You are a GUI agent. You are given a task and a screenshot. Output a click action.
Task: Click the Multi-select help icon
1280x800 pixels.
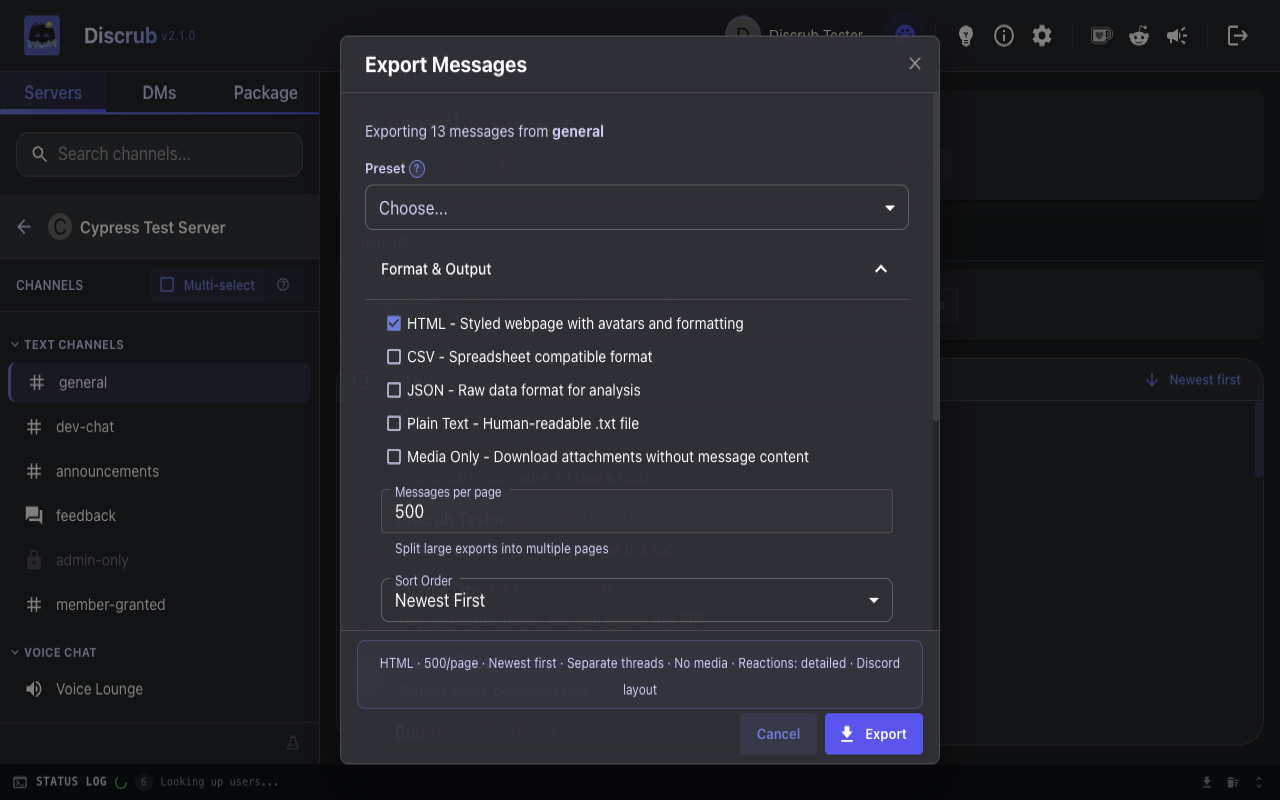[283, 285]
